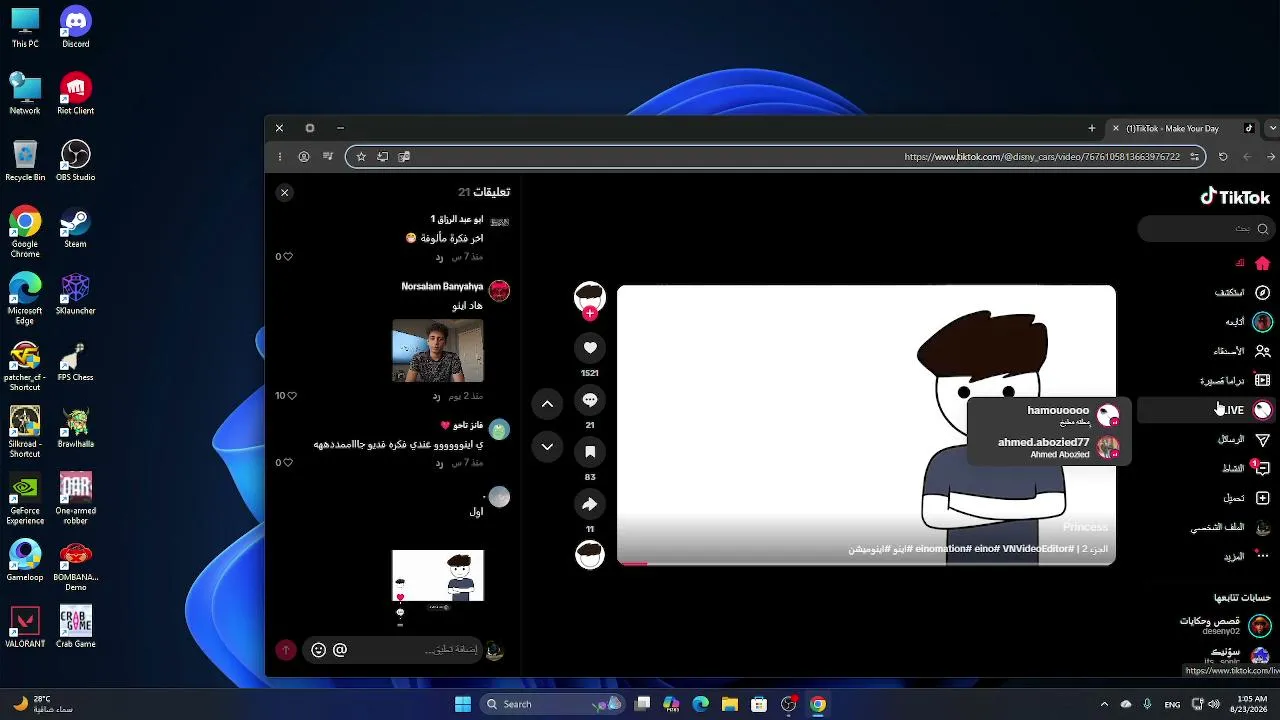Click the TikTok URL address bar

775,156
